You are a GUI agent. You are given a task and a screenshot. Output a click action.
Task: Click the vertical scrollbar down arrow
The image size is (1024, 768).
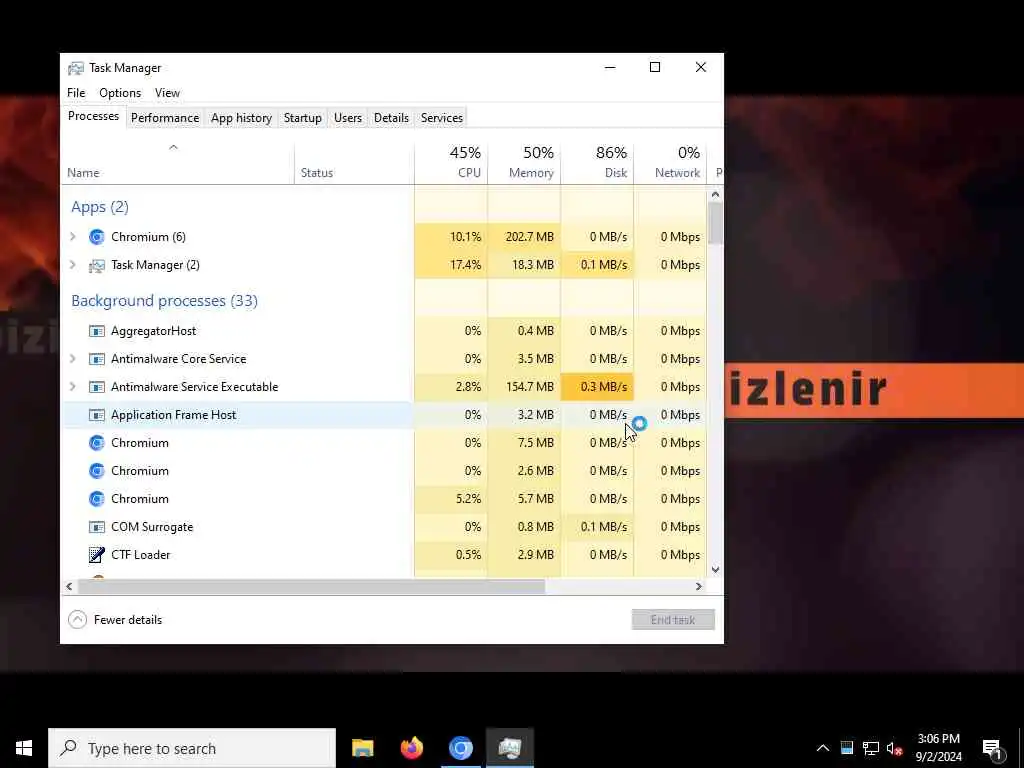pyautogui.click(x=715, y=569)
